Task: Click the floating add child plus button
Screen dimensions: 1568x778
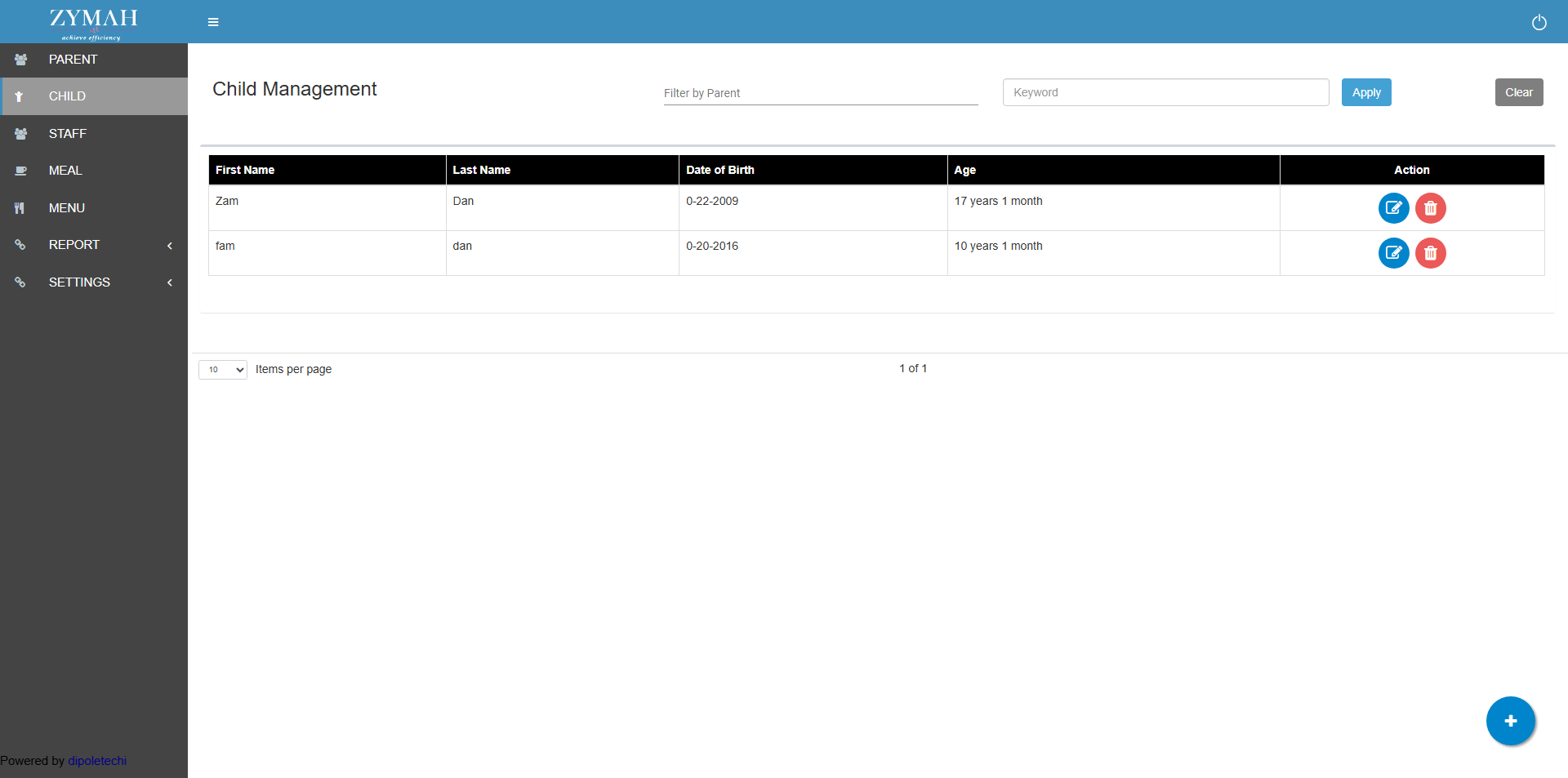Action: pos(1510,721)
